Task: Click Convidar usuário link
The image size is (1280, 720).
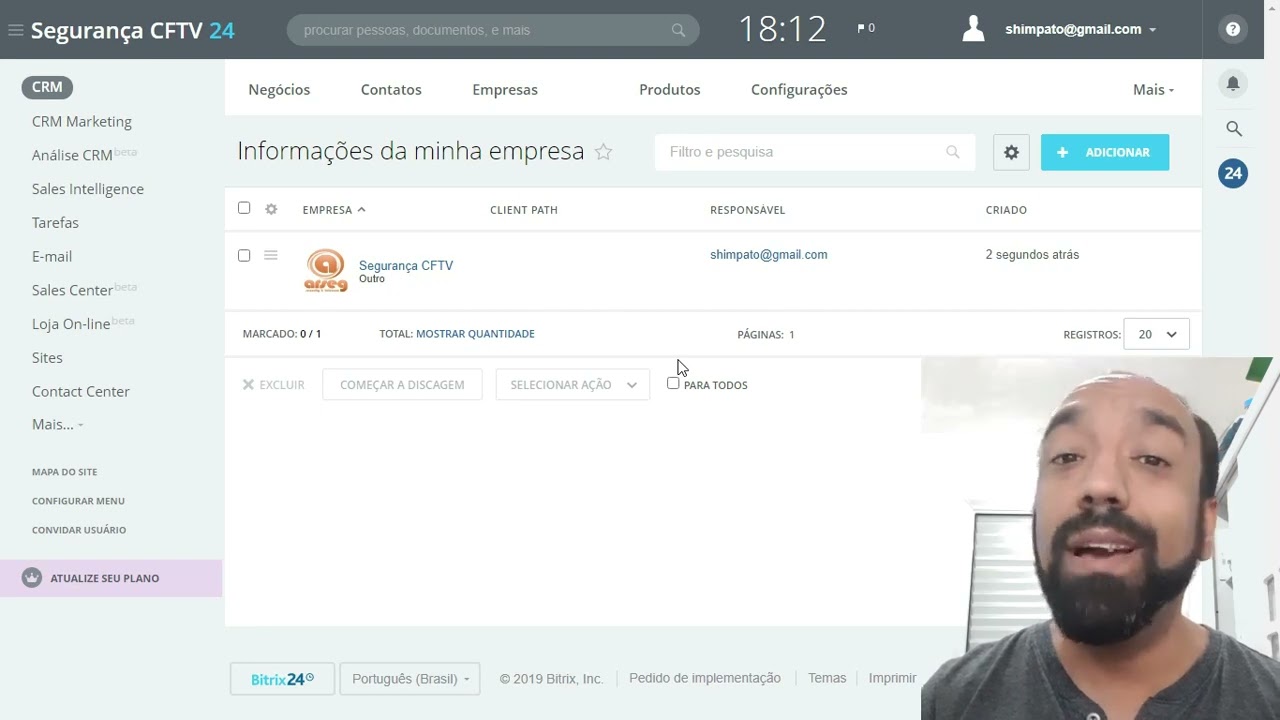Action: click(79, 530)
